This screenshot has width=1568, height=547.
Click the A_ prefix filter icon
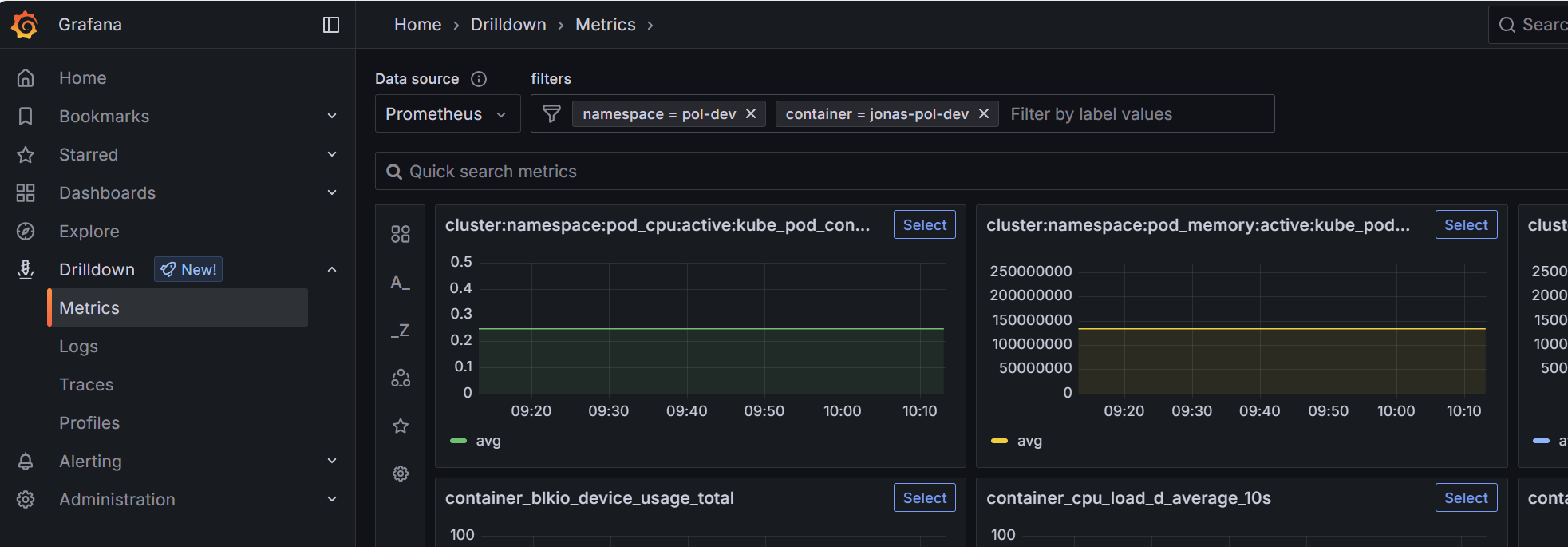[x=401, y=283]
